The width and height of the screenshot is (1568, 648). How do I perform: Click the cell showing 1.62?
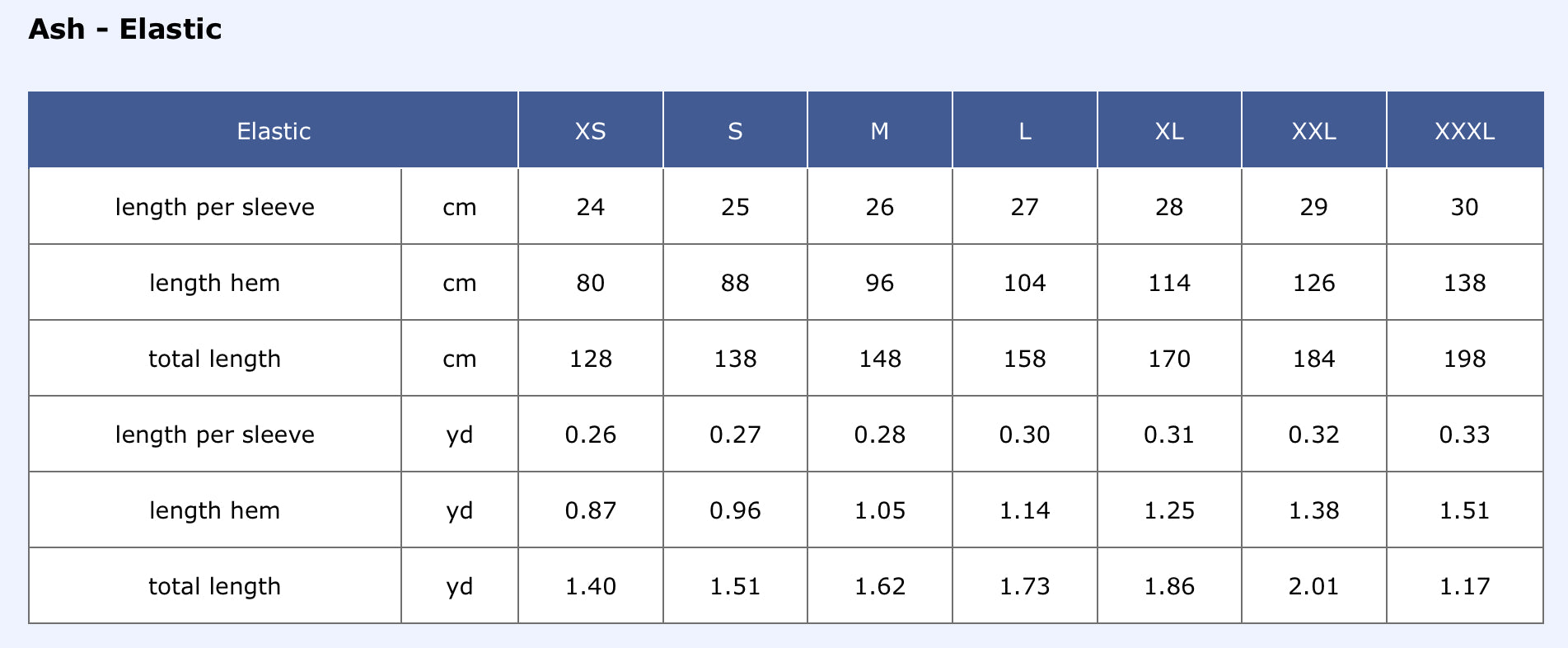tap(879, 586)
